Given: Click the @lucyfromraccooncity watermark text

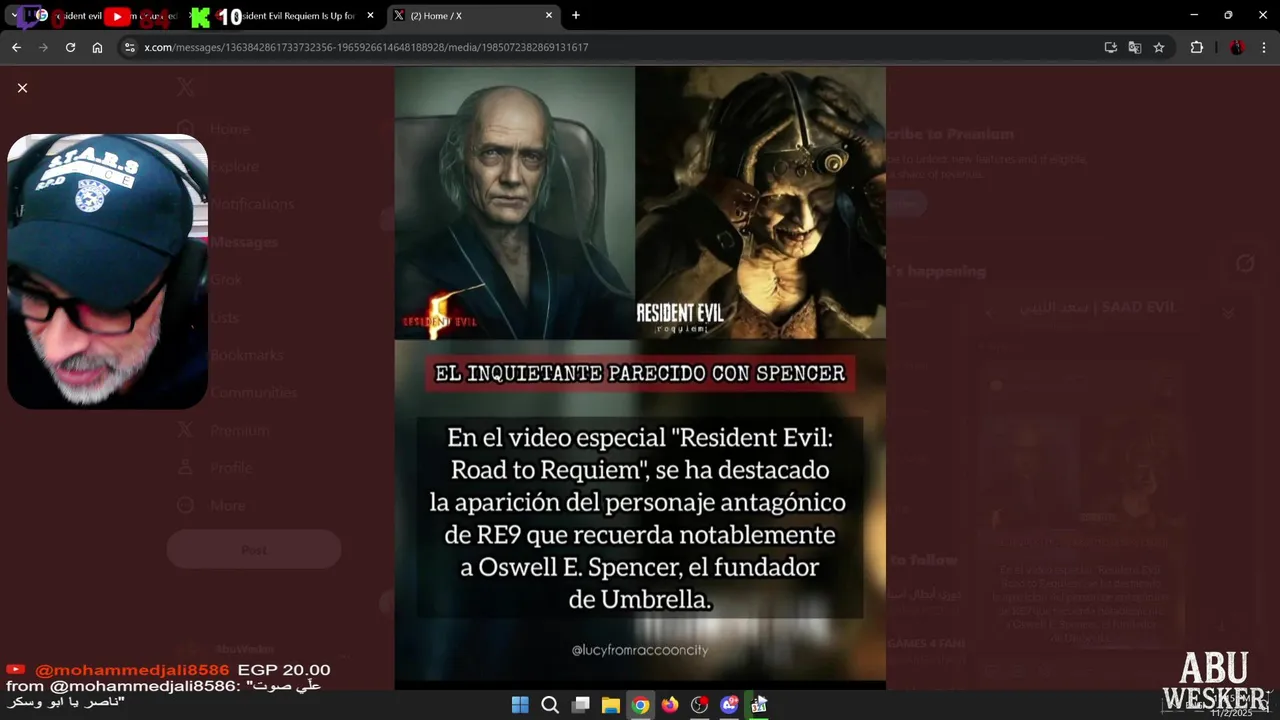Looking at the screenshot, I should click(640, 650).
